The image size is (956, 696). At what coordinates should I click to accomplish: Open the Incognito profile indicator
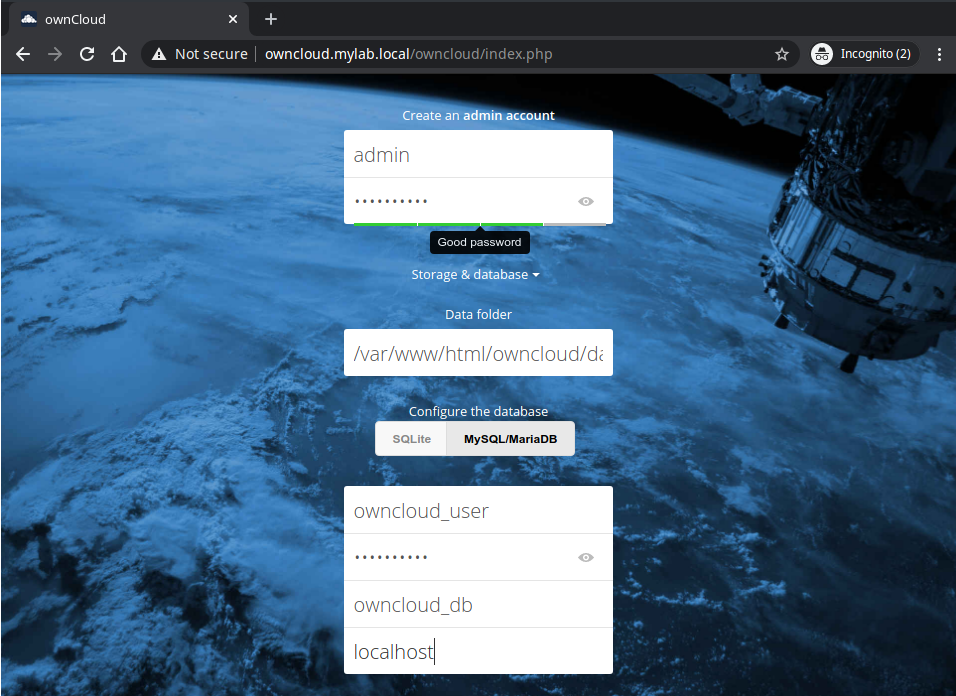pos(865,54)
